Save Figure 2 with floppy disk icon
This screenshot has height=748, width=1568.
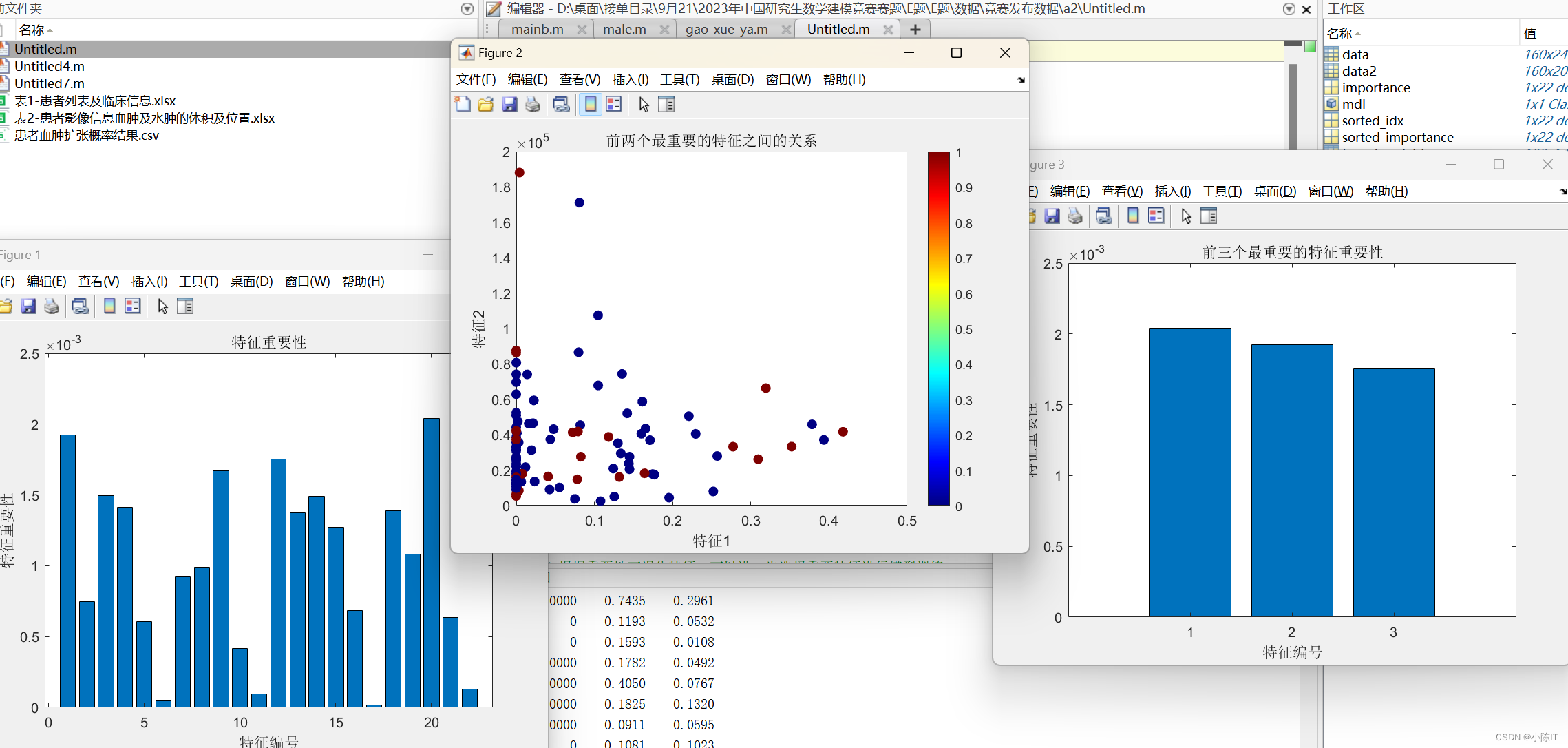[x=509, y=105]
